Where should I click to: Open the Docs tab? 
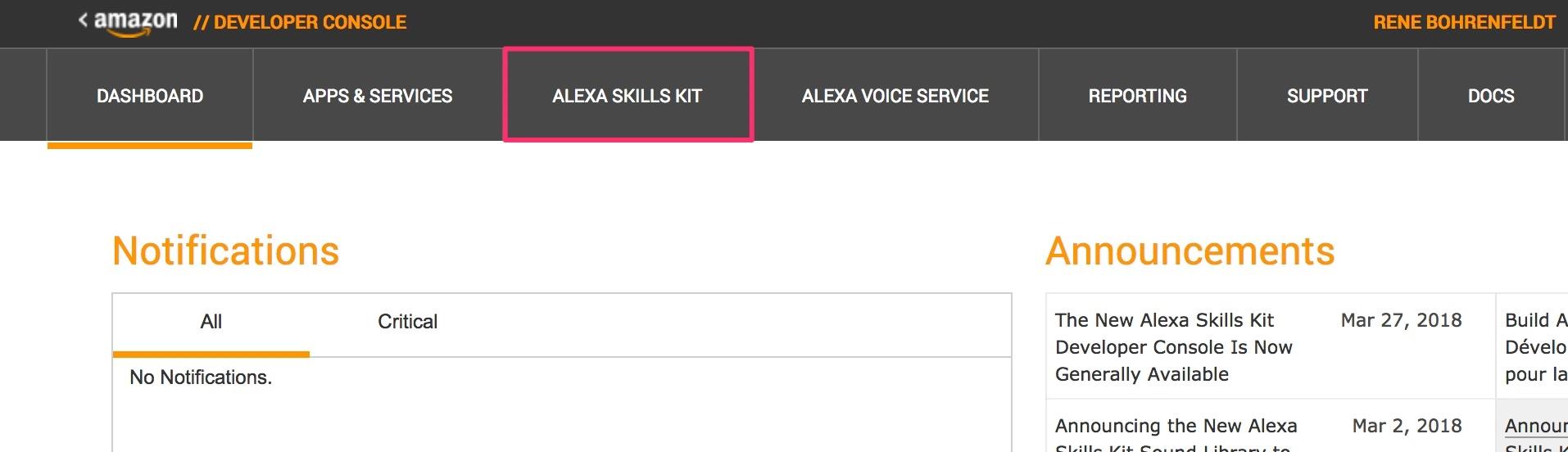tap(1491, 96)
